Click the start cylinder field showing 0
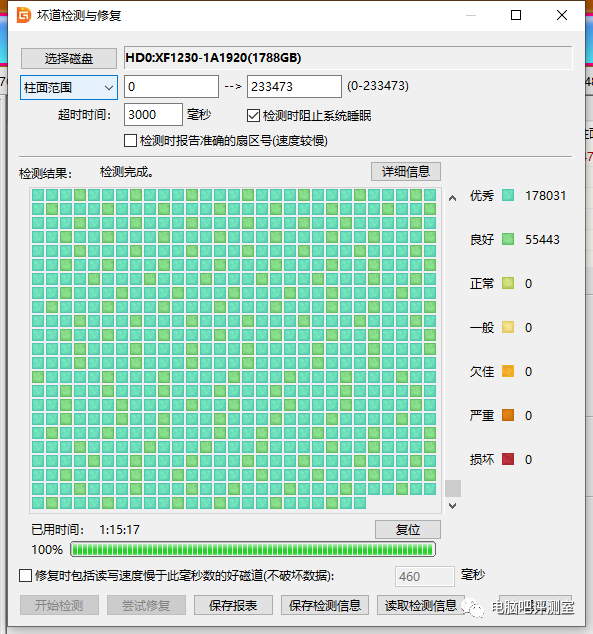The width and height of the screenshot is (593, 634). pyautogui.click(x=171, y=87)
